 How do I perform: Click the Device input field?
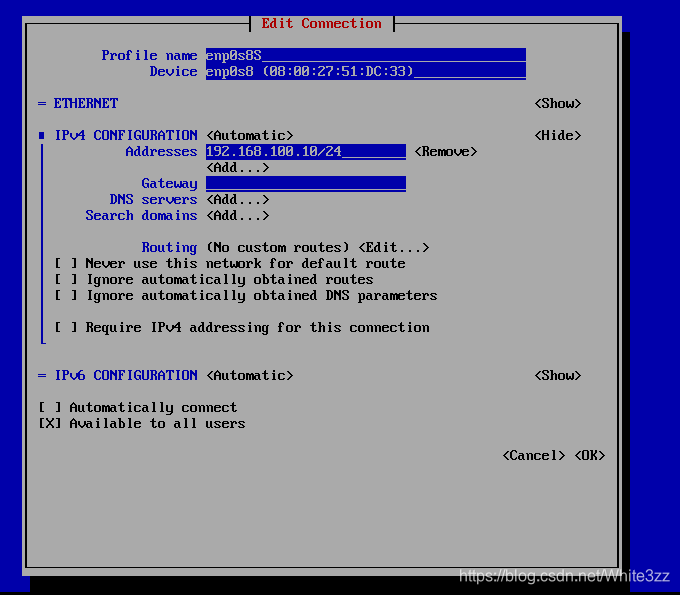click(x=366, y=72)
